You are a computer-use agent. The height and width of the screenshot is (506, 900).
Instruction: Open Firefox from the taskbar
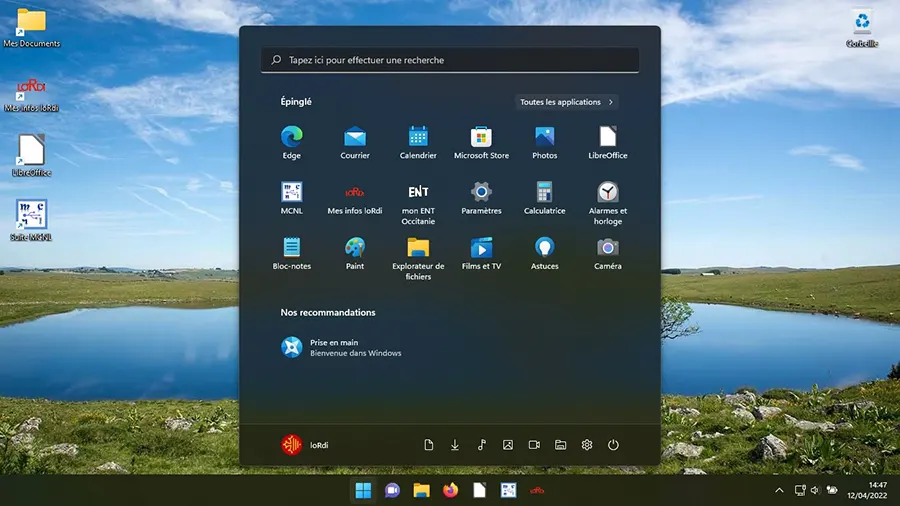pyautogui.click(x=450, y=490)
